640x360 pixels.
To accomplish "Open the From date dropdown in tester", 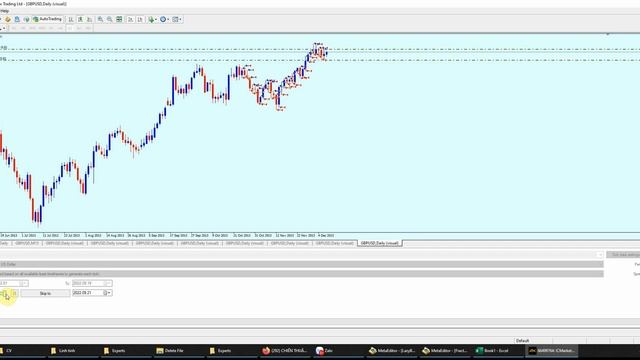I will click(x=24, y=283).
